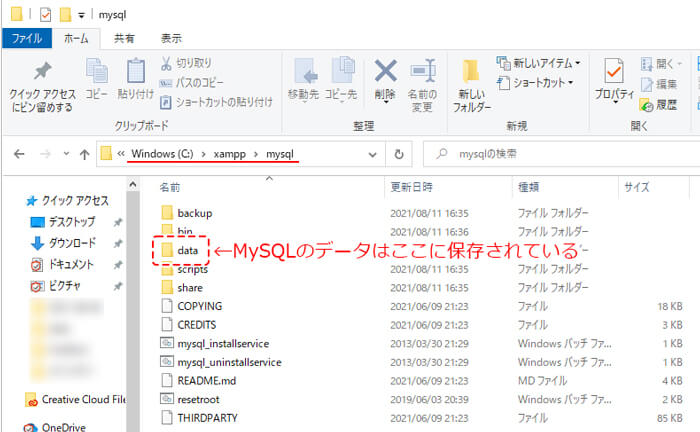Image resolution: width=700 pixels, height=432 pixels.
Task: Open Pictures in navigation pane
Action: 55,286
